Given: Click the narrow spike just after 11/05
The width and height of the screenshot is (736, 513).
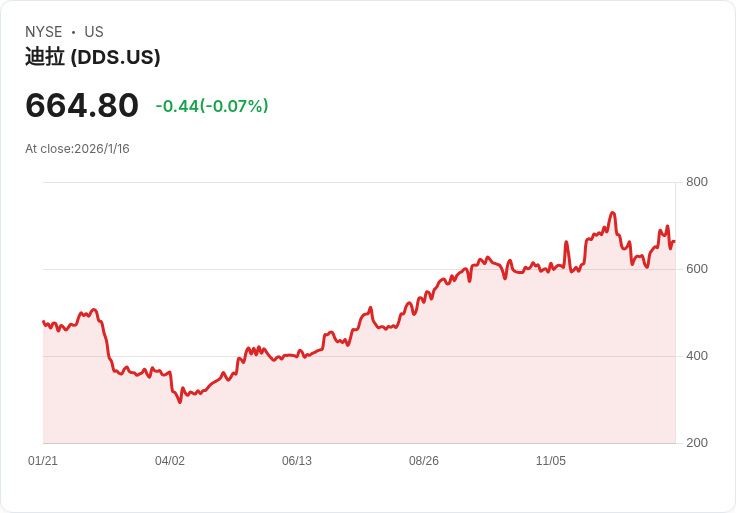Looking at the screenshot, I should (x=566, y=242).
